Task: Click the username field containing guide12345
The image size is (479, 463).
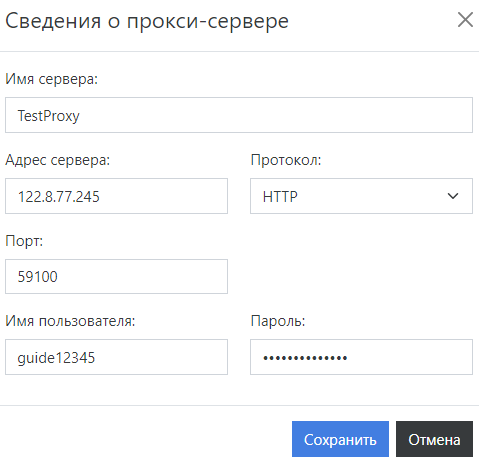Action: pyautogui.click(x=116, y=357)
